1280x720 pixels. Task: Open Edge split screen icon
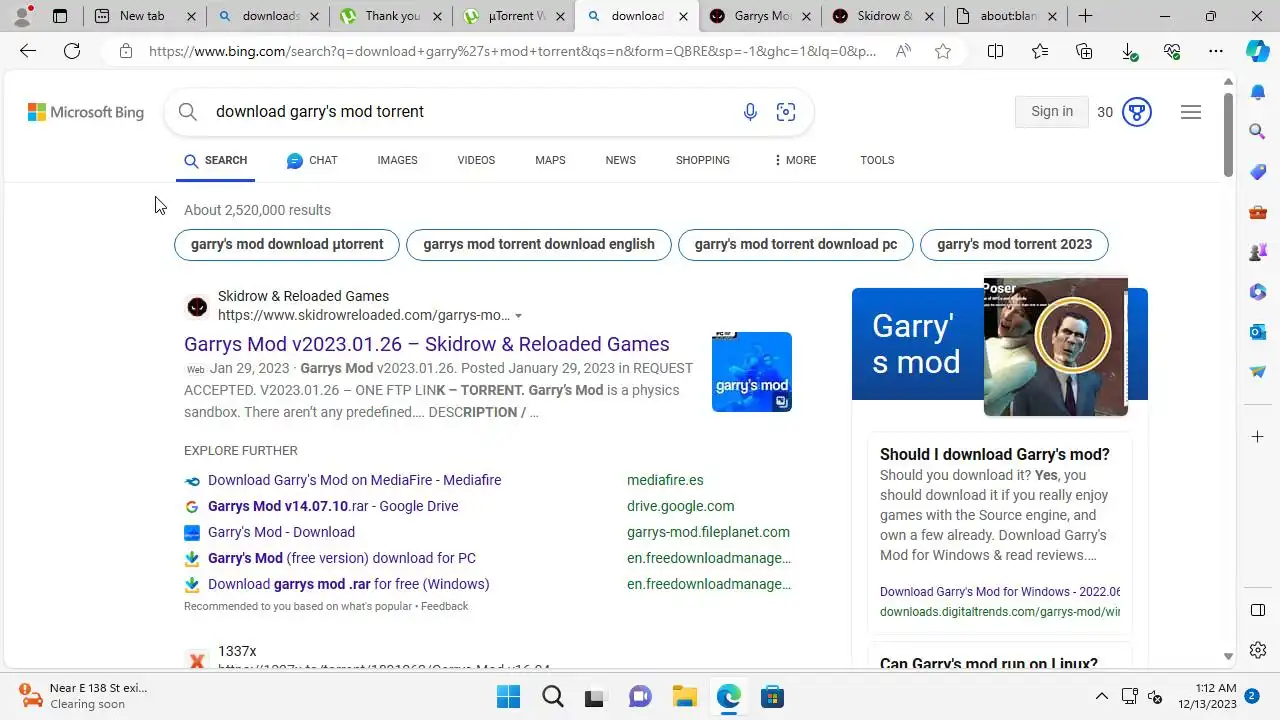[995, 51]
